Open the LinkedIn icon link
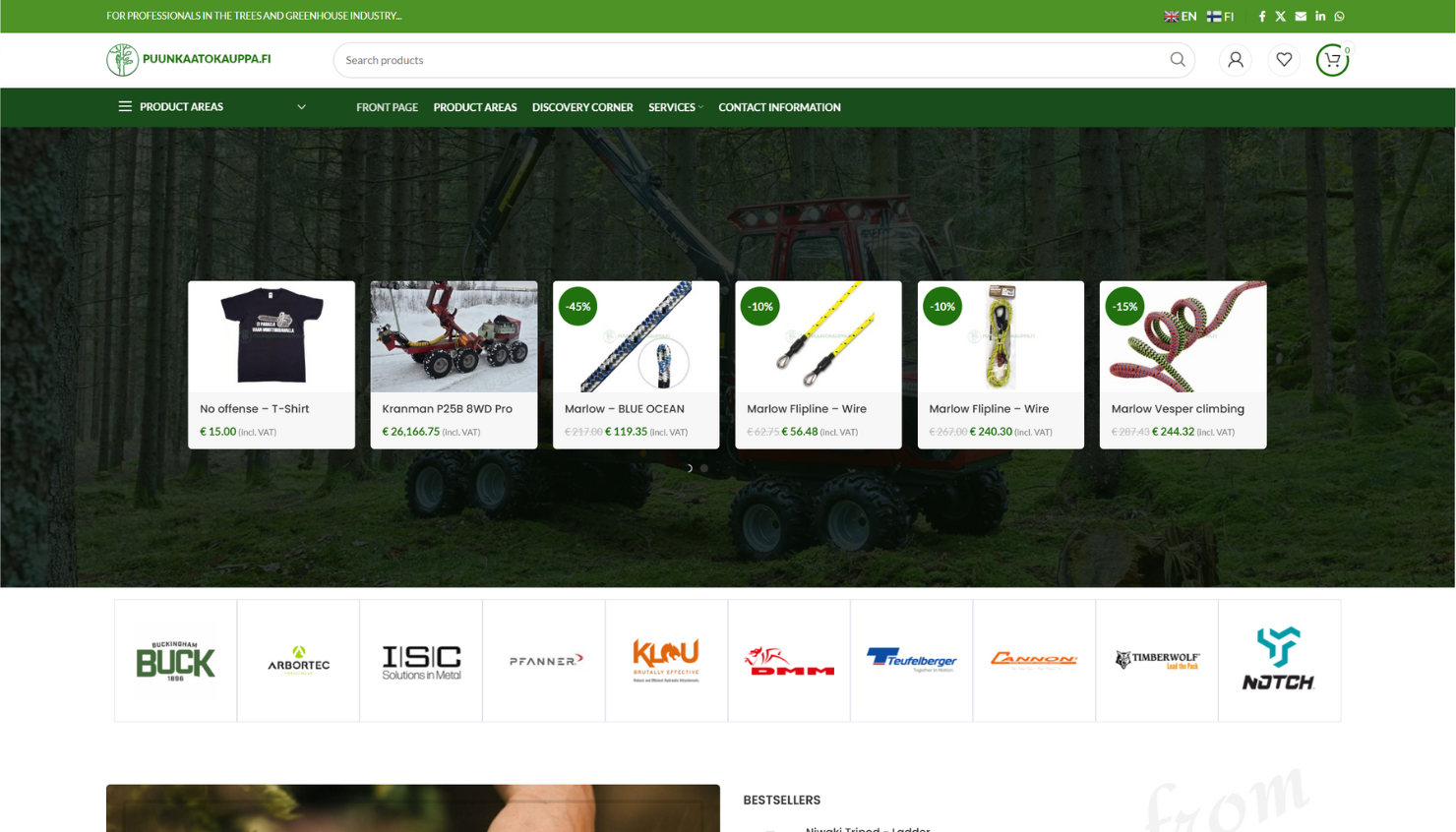The height and width of the screenshot is (832, 1456). pos(1320,17)
